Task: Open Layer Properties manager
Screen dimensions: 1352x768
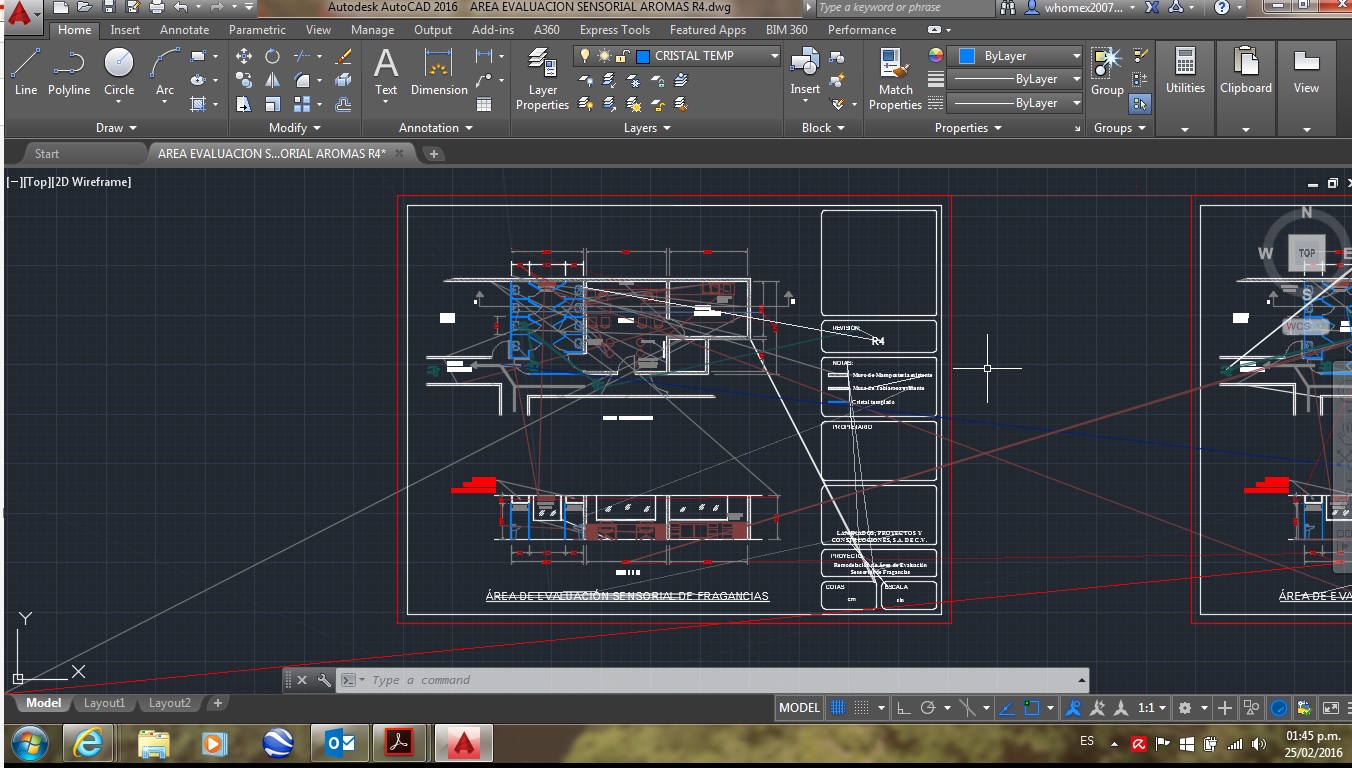Action: coord(542,78)
